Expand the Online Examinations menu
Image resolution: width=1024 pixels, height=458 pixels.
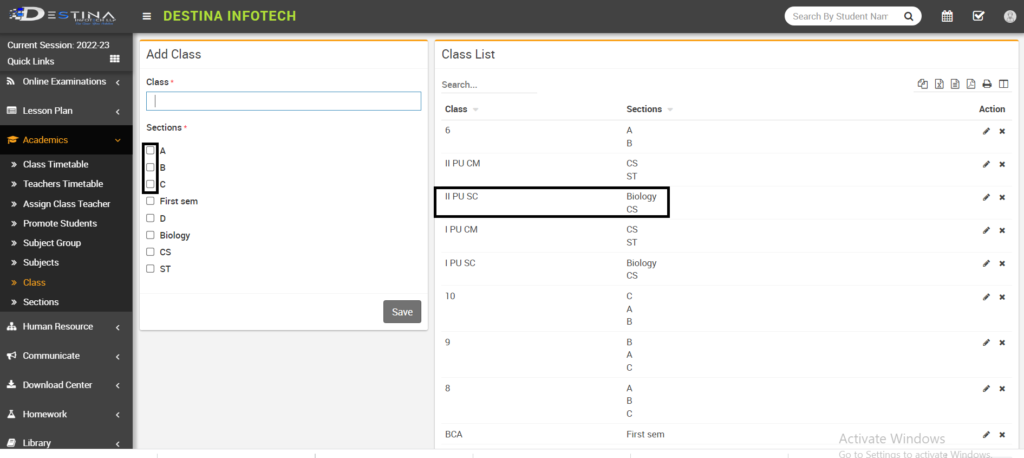[66, 81]
